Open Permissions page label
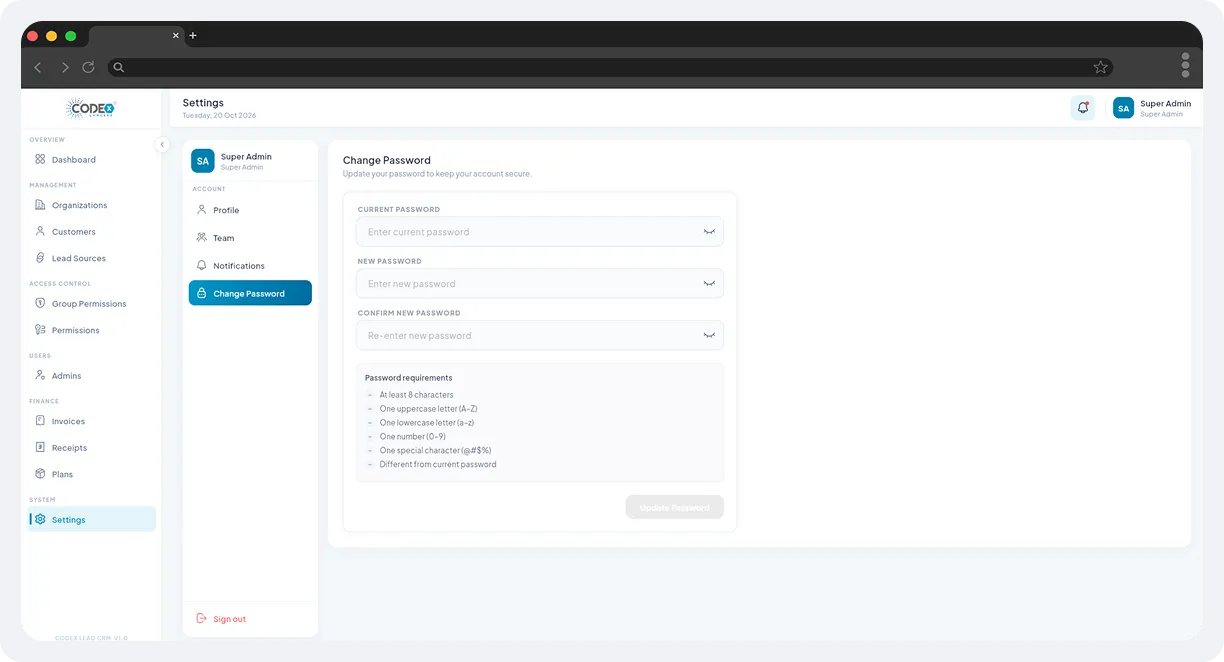The height and width of the screenshot is (662, 1224). pyautogui.click(x=76, y=330)
